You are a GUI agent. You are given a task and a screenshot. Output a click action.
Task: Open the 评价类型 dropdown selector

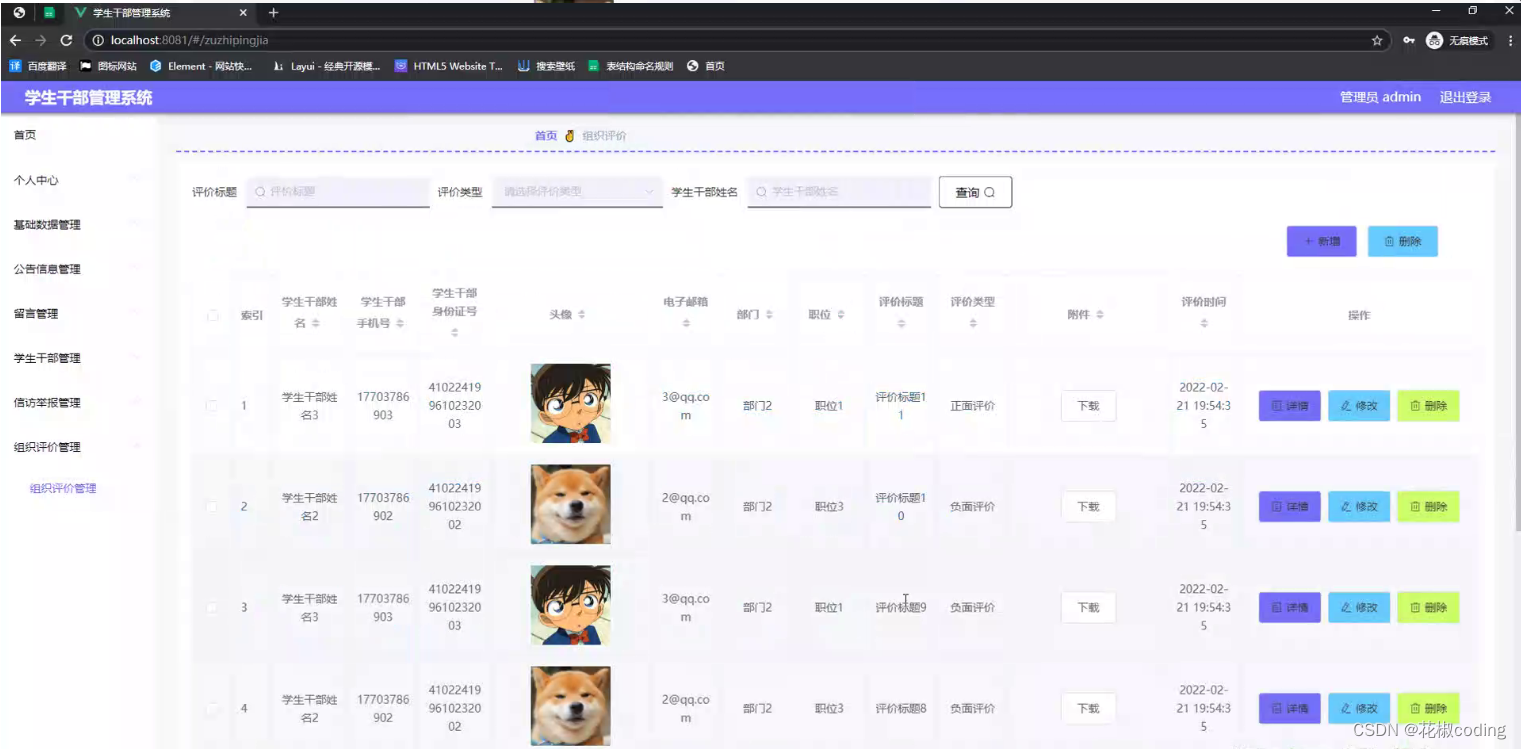[x=576, y=191]
